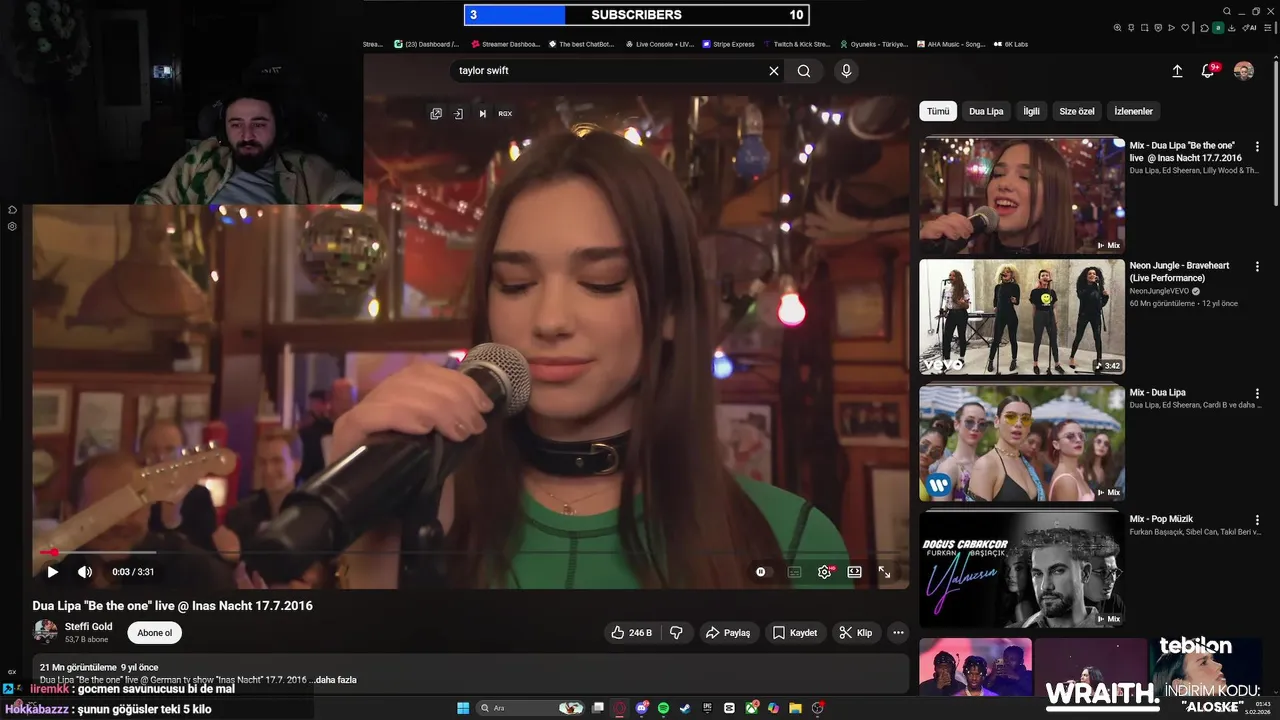Click the RGX overlay button on the video
The height and width of the screenshot is (720, 1280).
coord(505,114)
